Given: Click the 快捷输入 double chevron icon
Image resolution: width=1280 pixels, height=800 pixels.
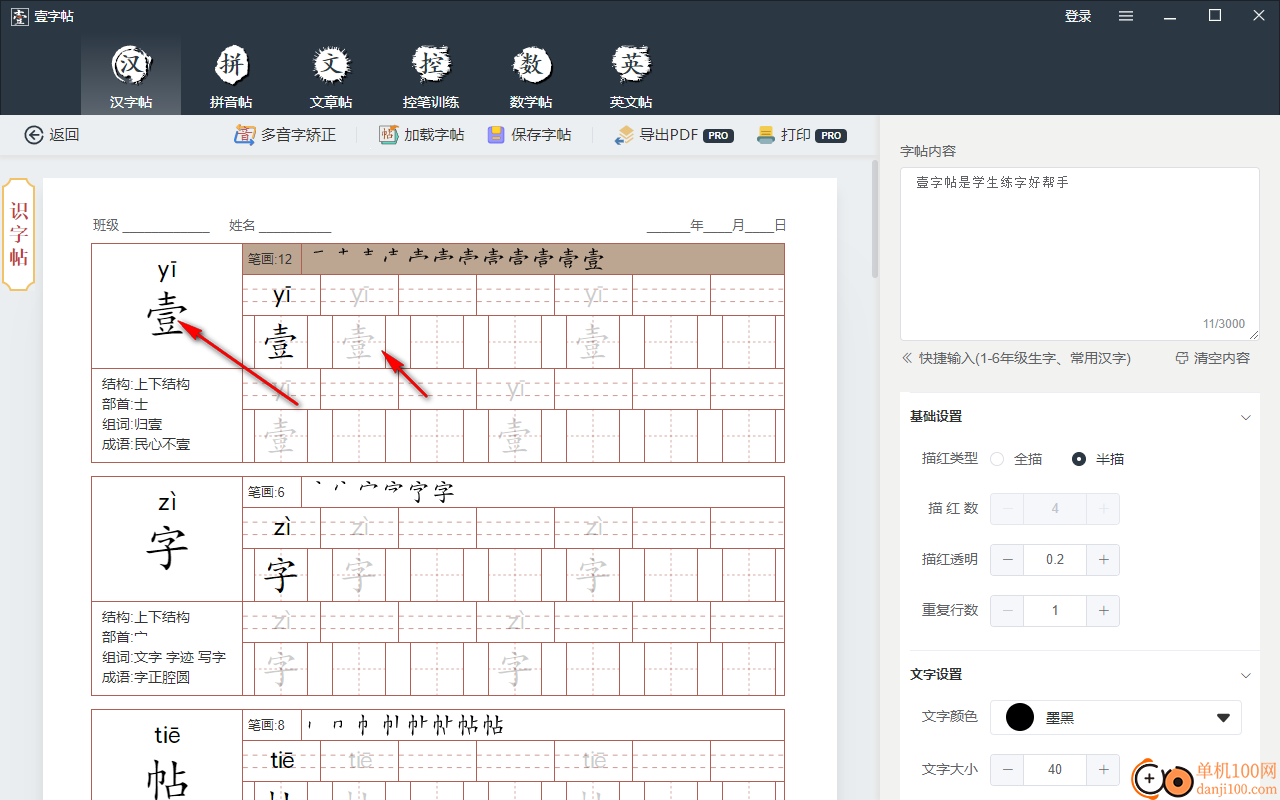Looking at the screenshot, I should click(x=908, y=358).
